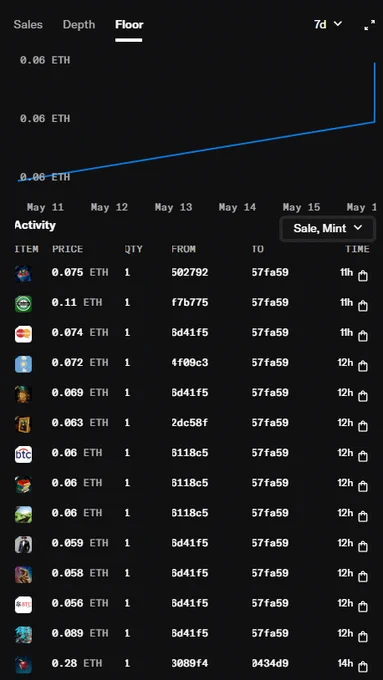The width and height of the screenshot is (383, 680).
Task: Open transaction icon for 0.063 ETH row
Action: [363, 426]
